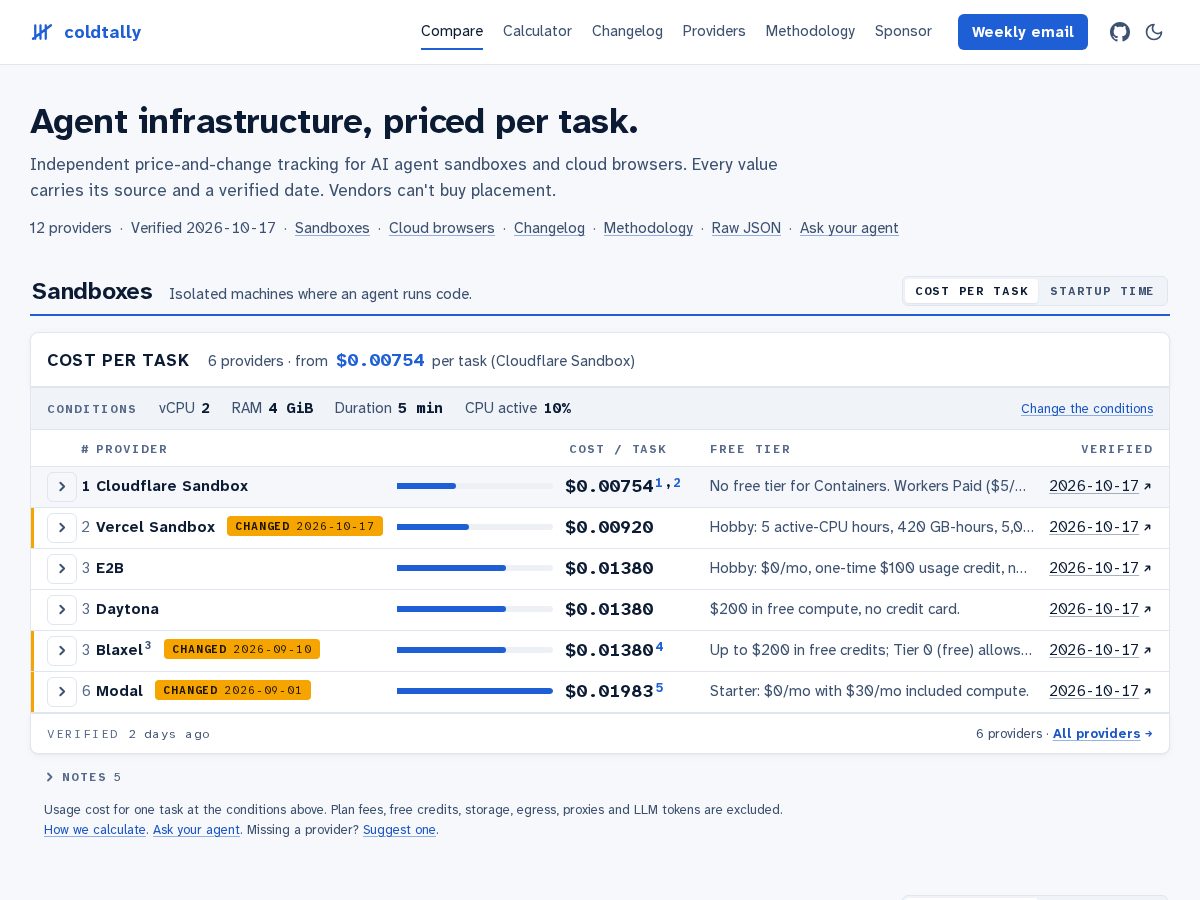Click the Weekly email button
Viewport: 1200px width, 900px height.
(1023, 32)
